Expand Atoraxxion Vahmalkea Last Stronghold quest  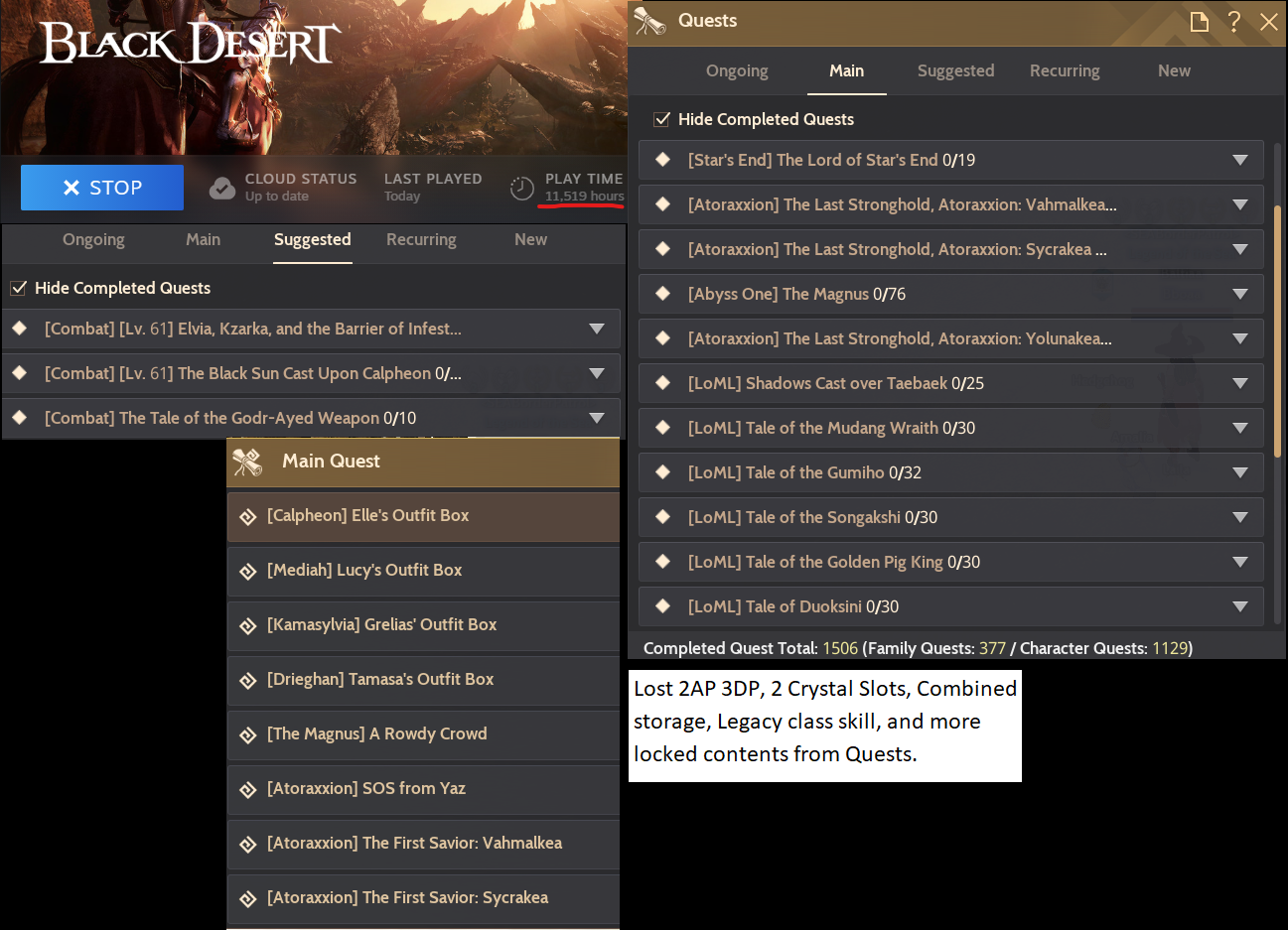click(1240, 204)
